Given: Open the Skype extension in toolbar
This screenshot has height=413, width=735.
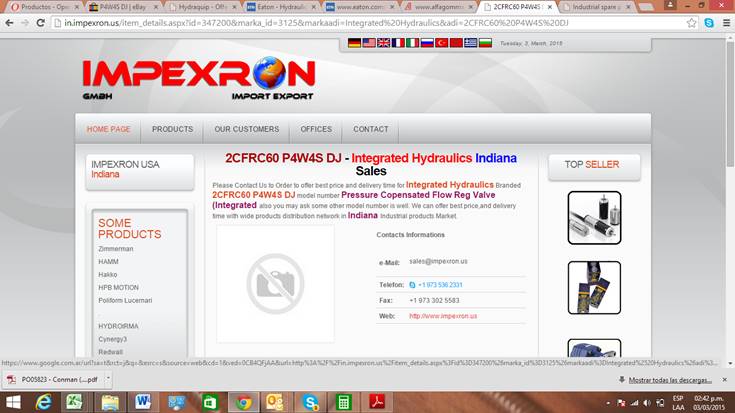Looking at the screenshot, I should [709, 23].
